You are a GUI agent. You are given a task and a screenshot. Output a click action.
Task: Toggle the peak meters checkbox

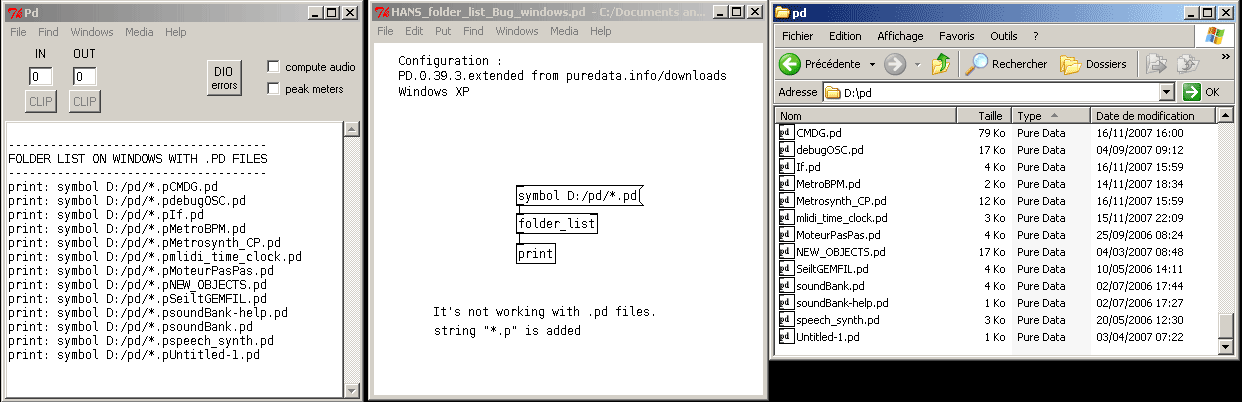tap(273, 89)
